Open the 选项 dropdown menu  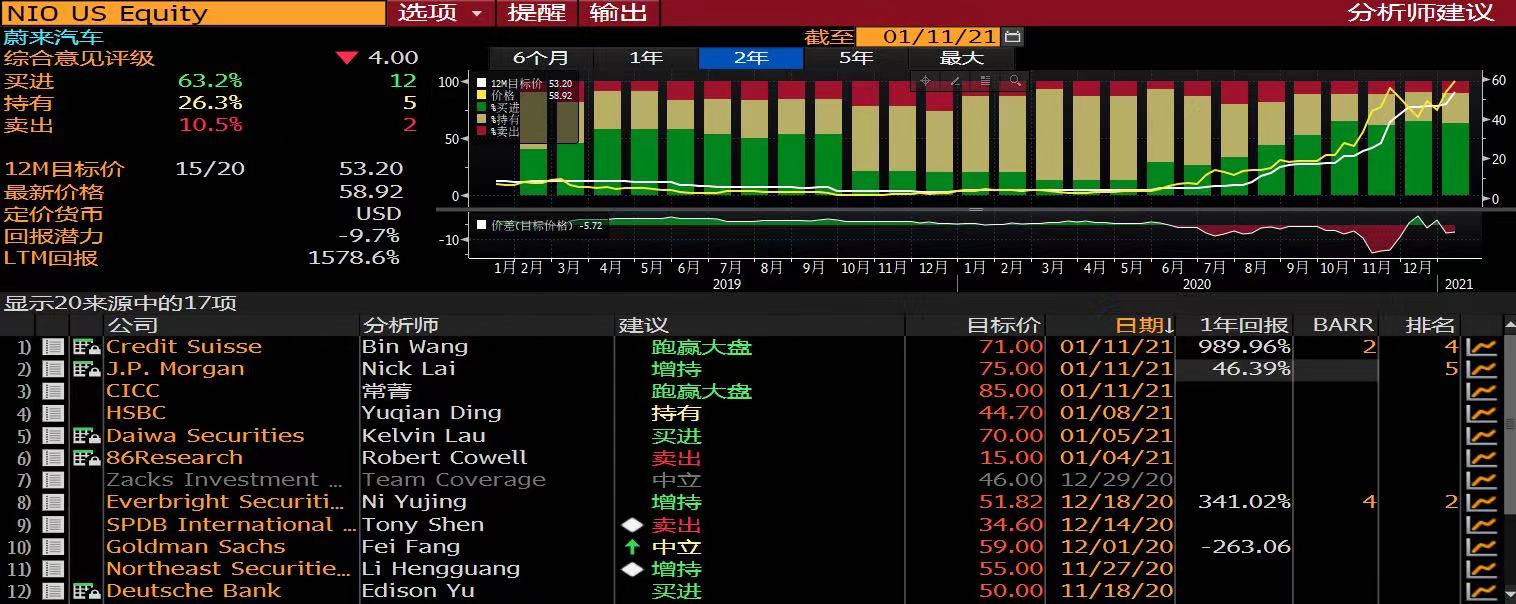click(x=440, y=13)
